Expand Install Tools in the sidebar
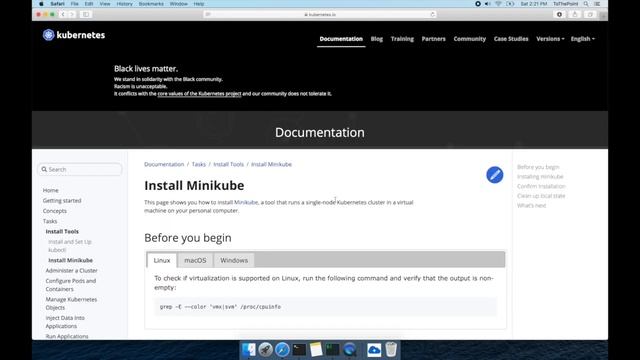 click(62, 231)
